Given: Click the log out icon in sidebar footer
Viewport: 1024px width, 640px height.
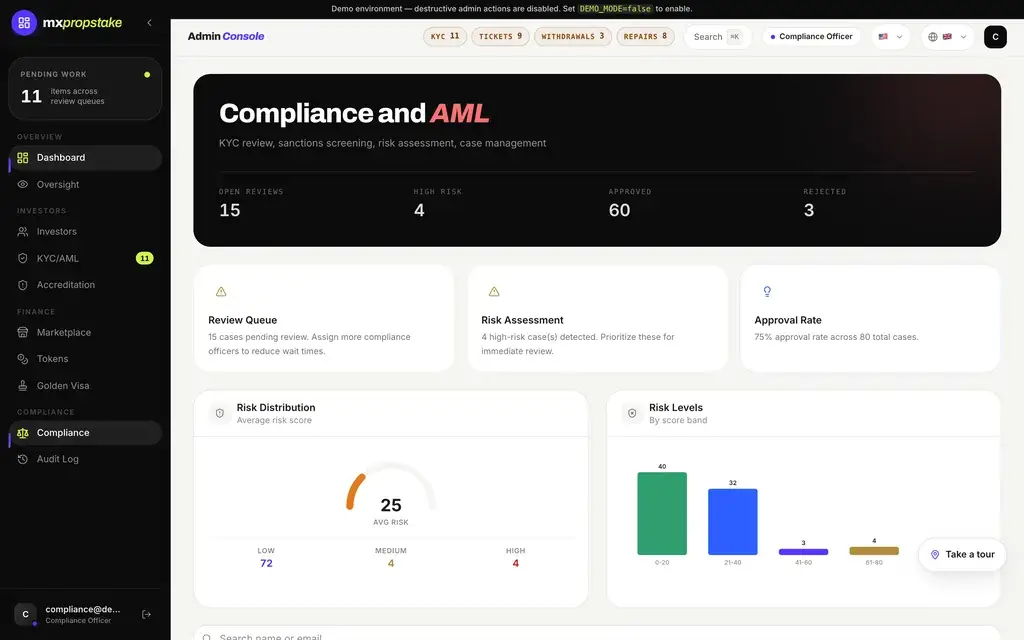Looking at the screenshot, I should pyautogui.click(x=146, y=615).
